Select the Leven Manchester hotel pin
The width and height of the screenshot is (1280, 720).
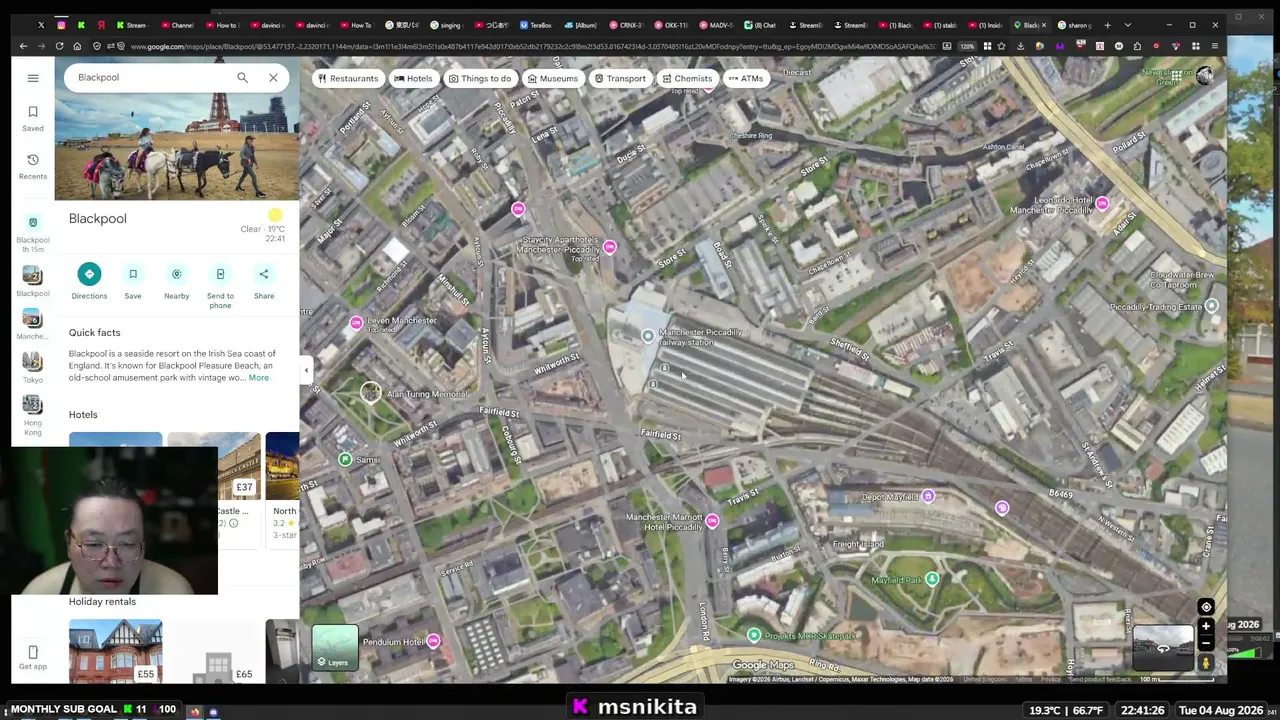click(356, 322)
